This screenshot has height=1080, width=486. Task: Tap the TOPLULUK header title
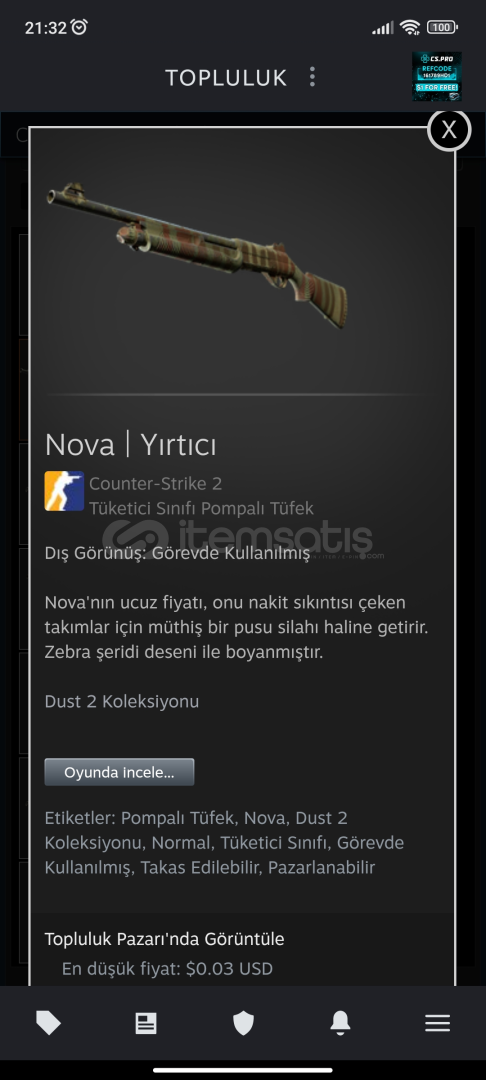[226, 77]
